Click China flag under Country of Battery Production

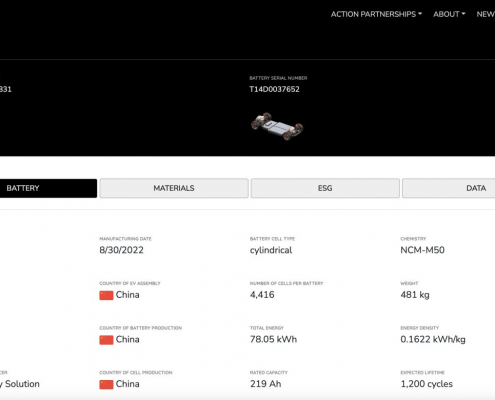[x=106, y=340]
